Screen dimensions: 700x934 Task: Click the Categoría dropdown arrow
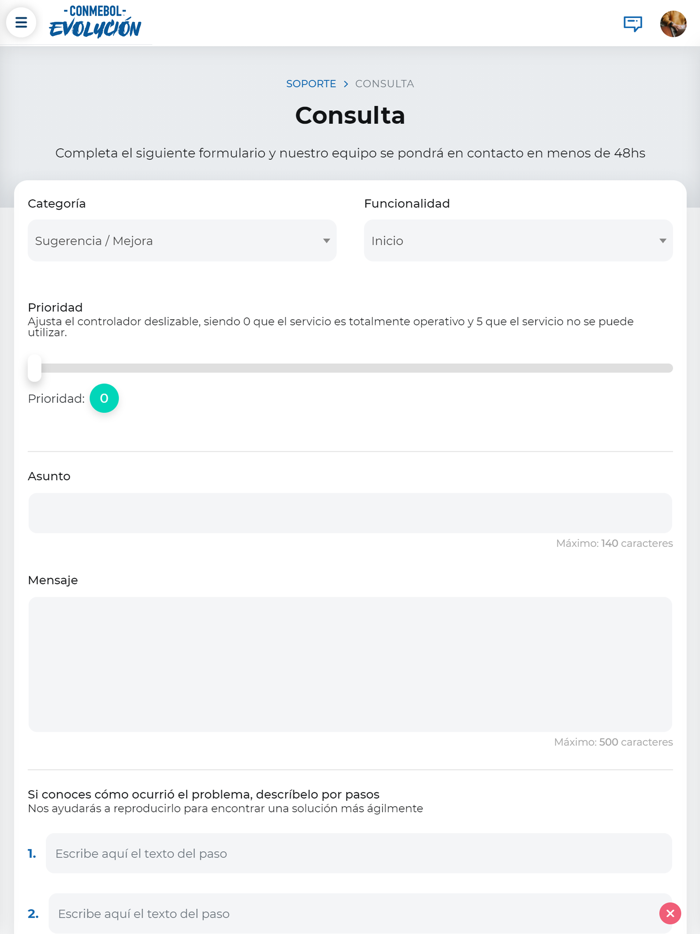(x=326, y=241)
